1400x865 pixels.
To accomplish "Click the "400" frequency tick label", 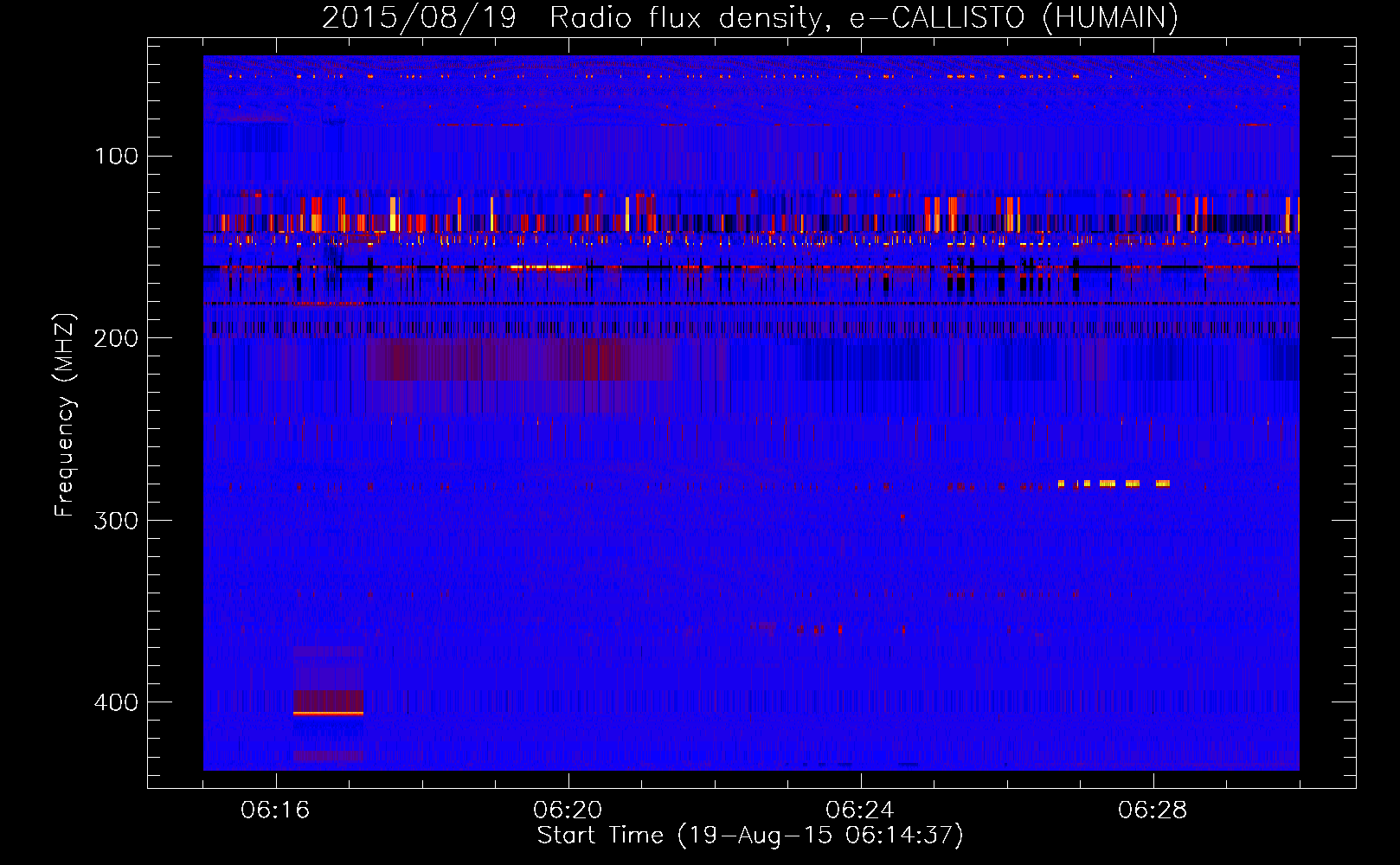I will [x=116, y=702].
